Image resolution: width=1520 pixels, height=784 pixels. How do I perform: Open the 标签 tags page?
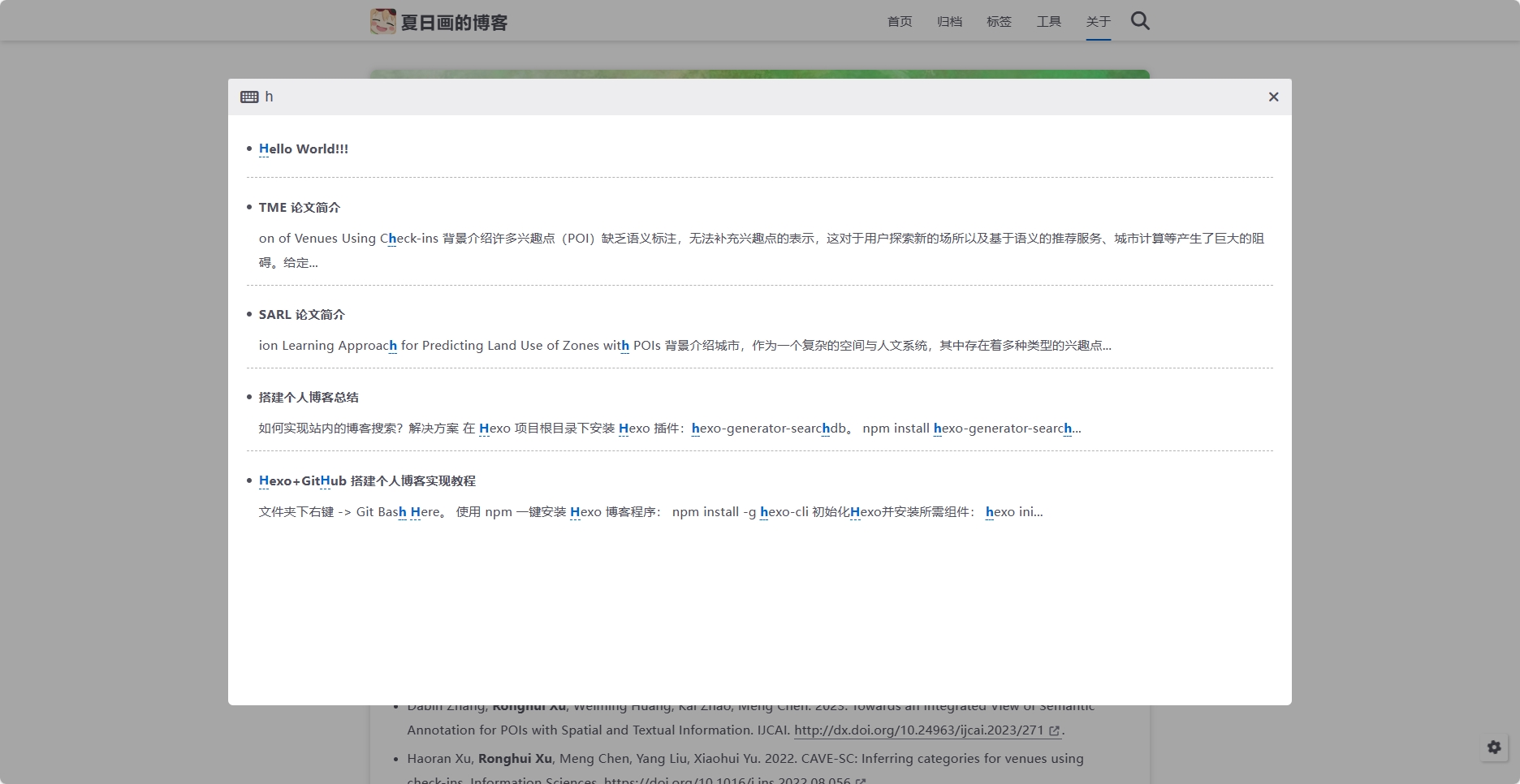[x=999, y=22]
